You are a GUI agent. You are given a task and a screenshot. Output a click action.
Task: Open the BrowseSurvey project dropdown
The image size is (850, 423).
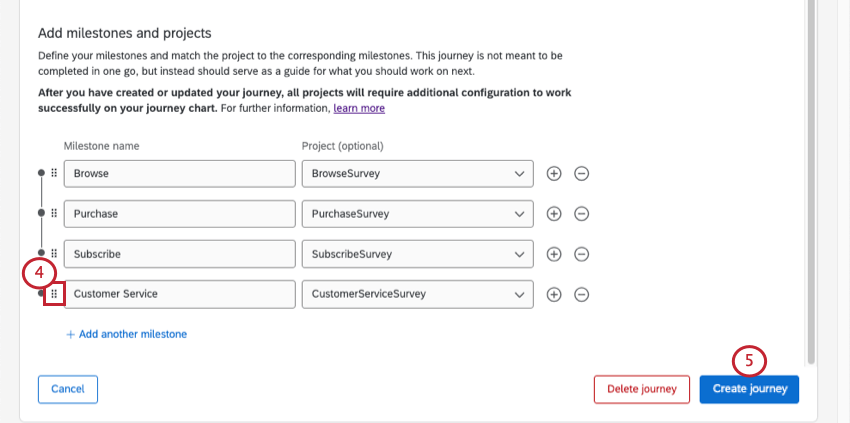[x=417, y=173]
